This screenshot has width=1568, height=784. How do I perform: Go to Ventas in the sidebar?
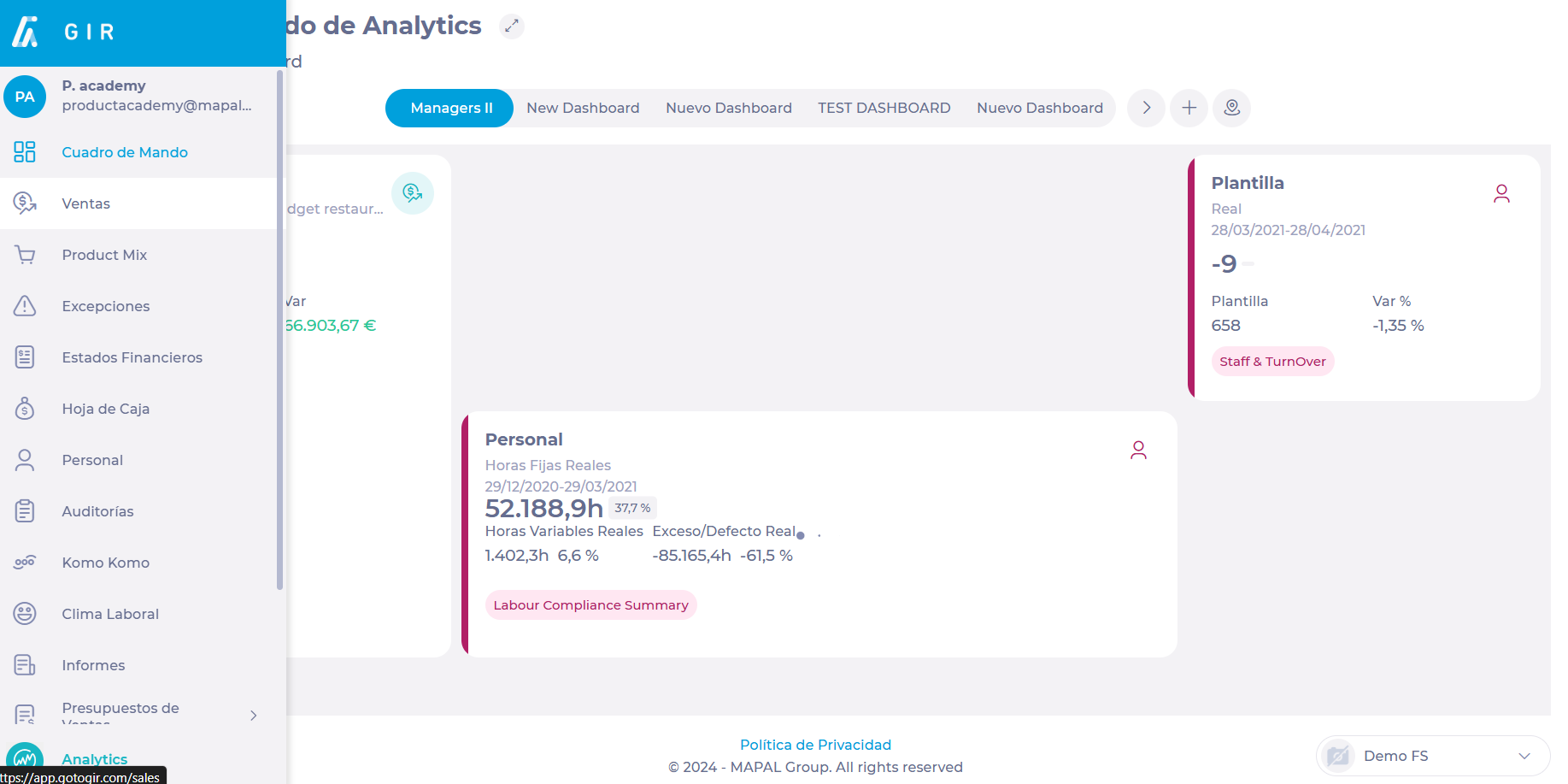[138, 203]
